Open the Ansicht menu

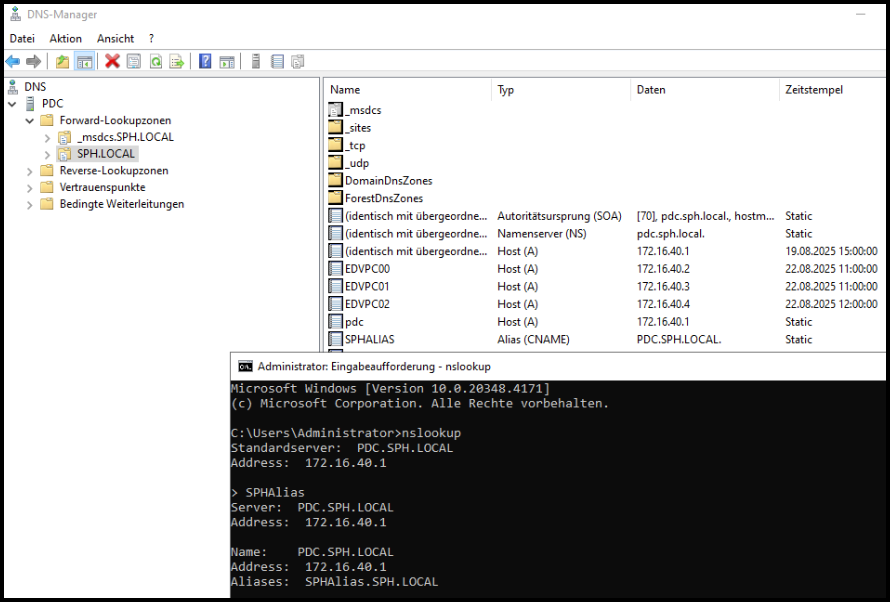coord(115,38)
